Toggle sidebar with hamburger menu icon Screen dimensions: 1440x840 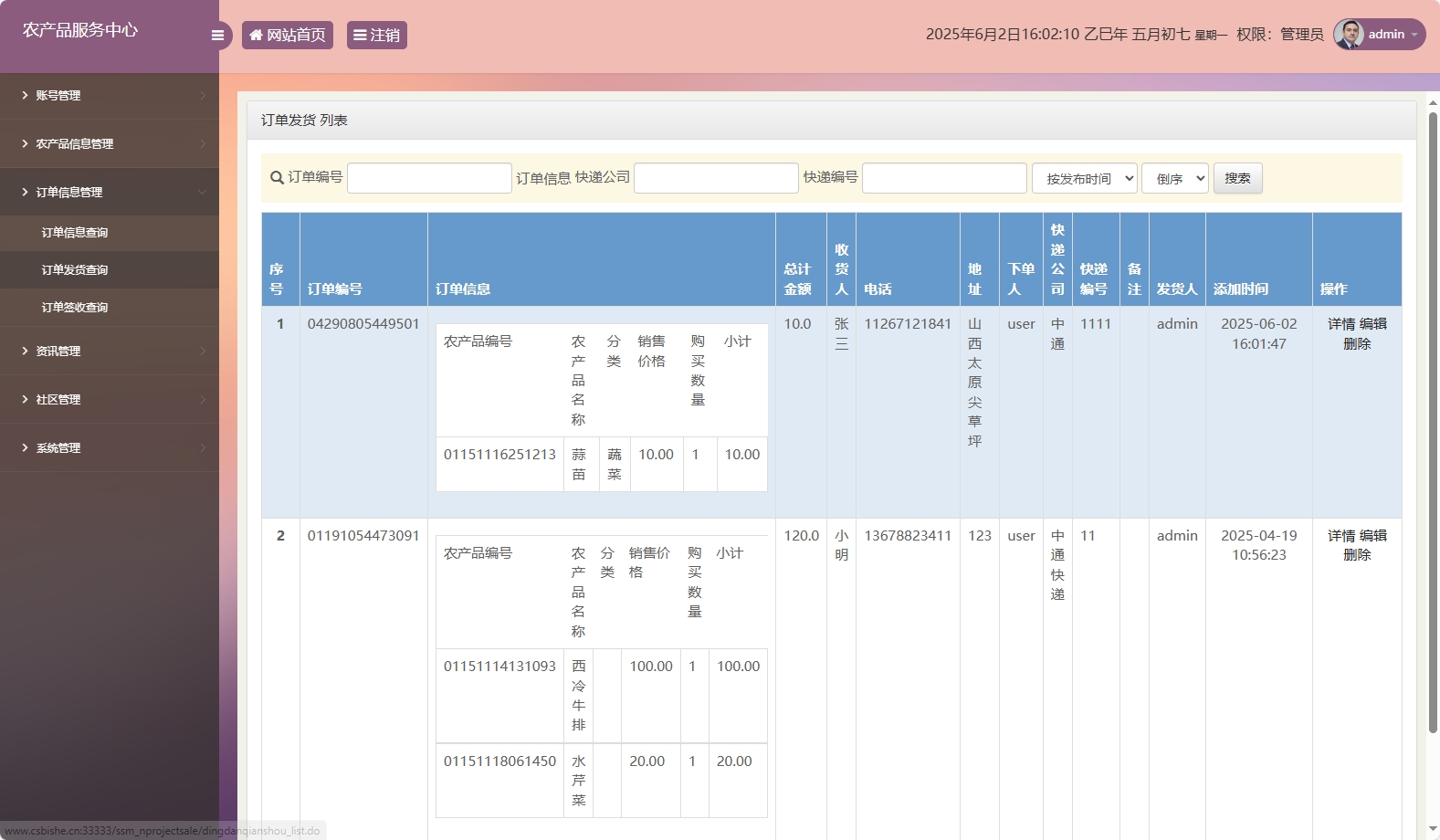click(x=217, y=36)
